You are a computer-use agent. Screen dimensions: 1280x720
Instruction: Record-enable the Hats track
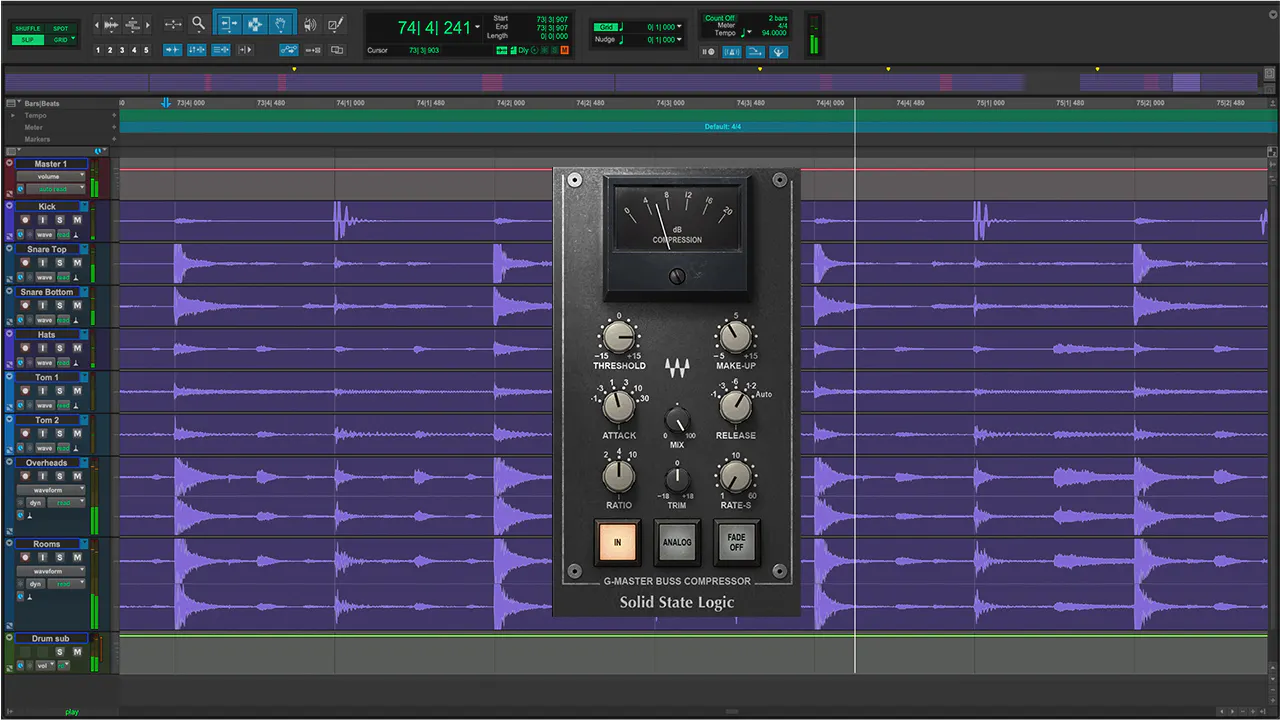click(x=25, y=348)
